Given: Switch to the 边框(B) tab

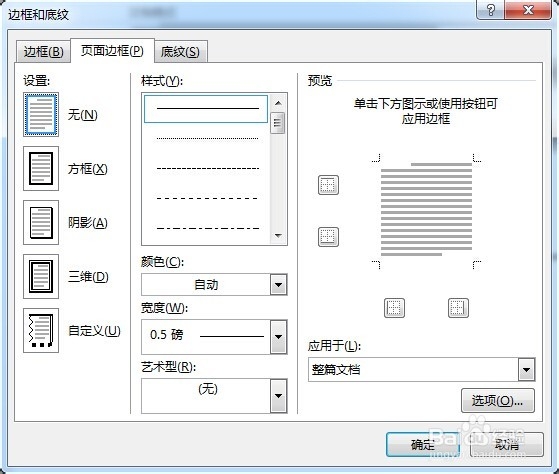Looking at the screenshot, I should [x=43, y=52].
